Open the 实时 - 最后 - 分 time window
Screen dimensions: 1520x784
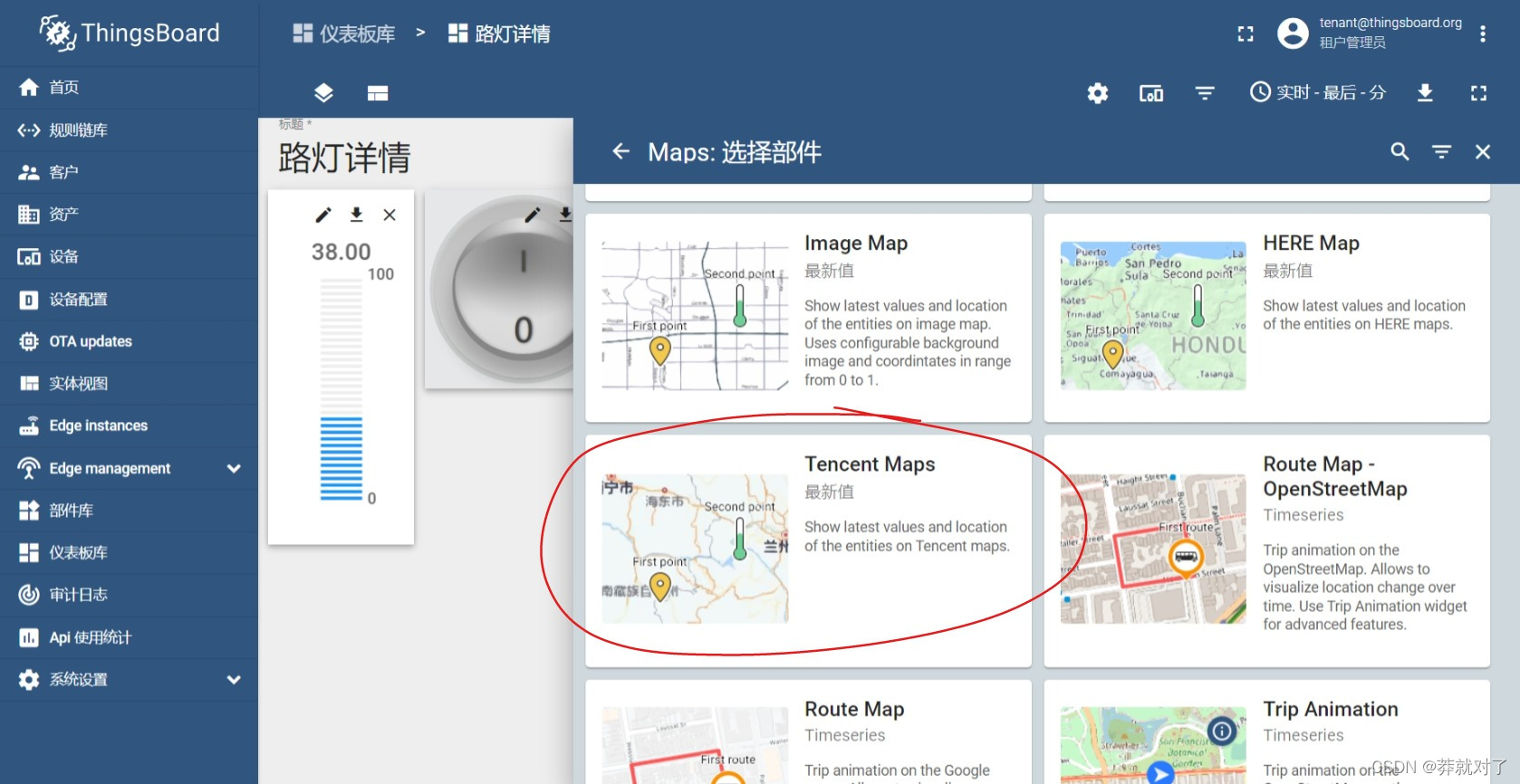[x=1318, y=92]
